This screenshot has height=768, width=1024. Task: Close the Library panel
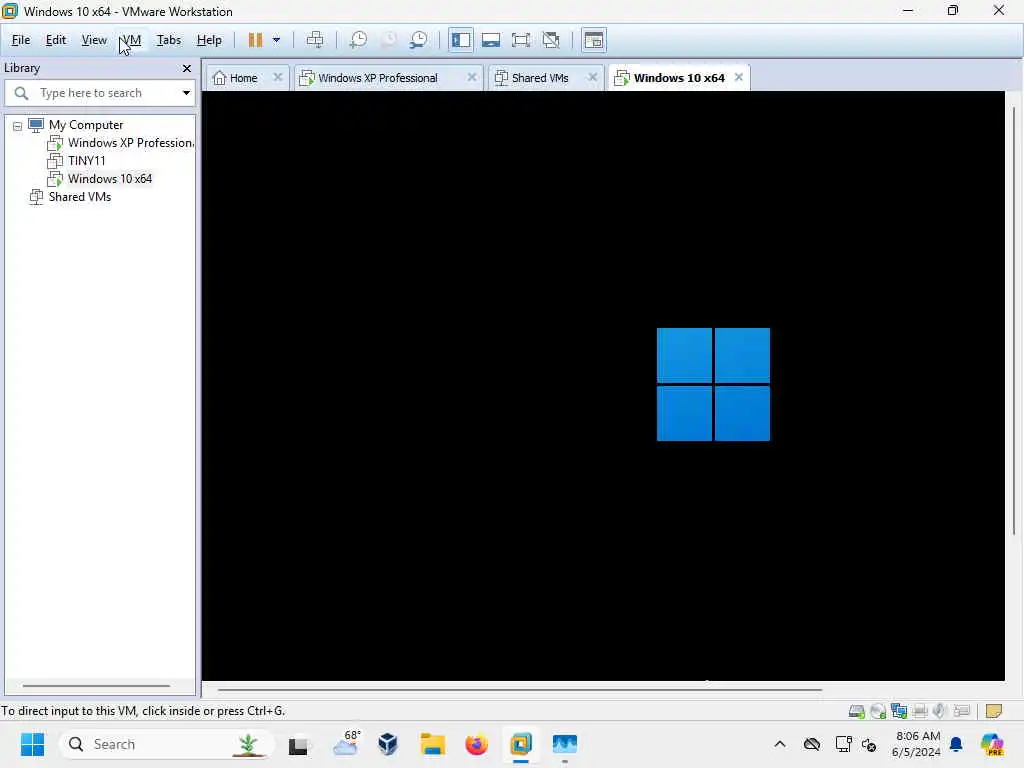pyautogui.click(x=187, y=69)
